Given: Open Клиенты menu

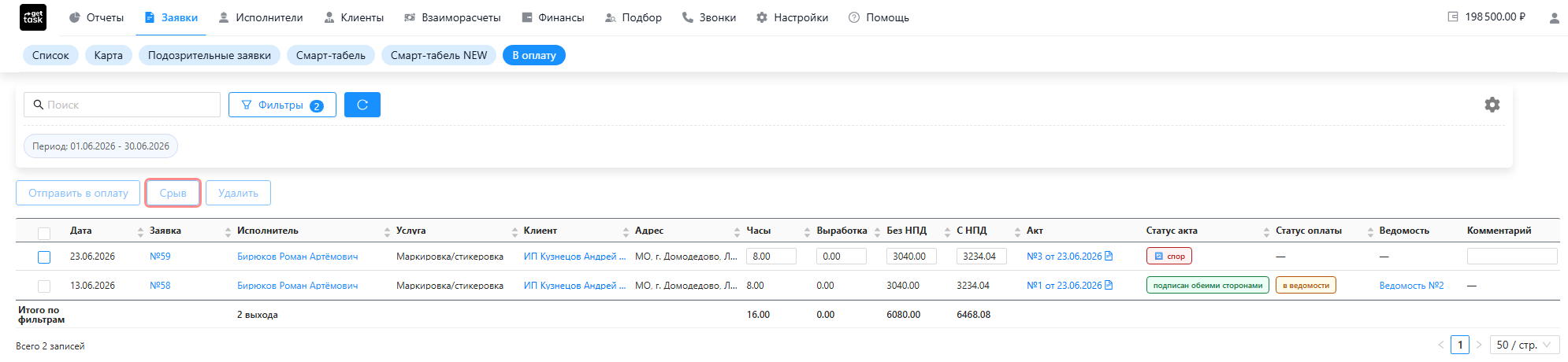Looking at the screenshot, I should coord(354,17).
